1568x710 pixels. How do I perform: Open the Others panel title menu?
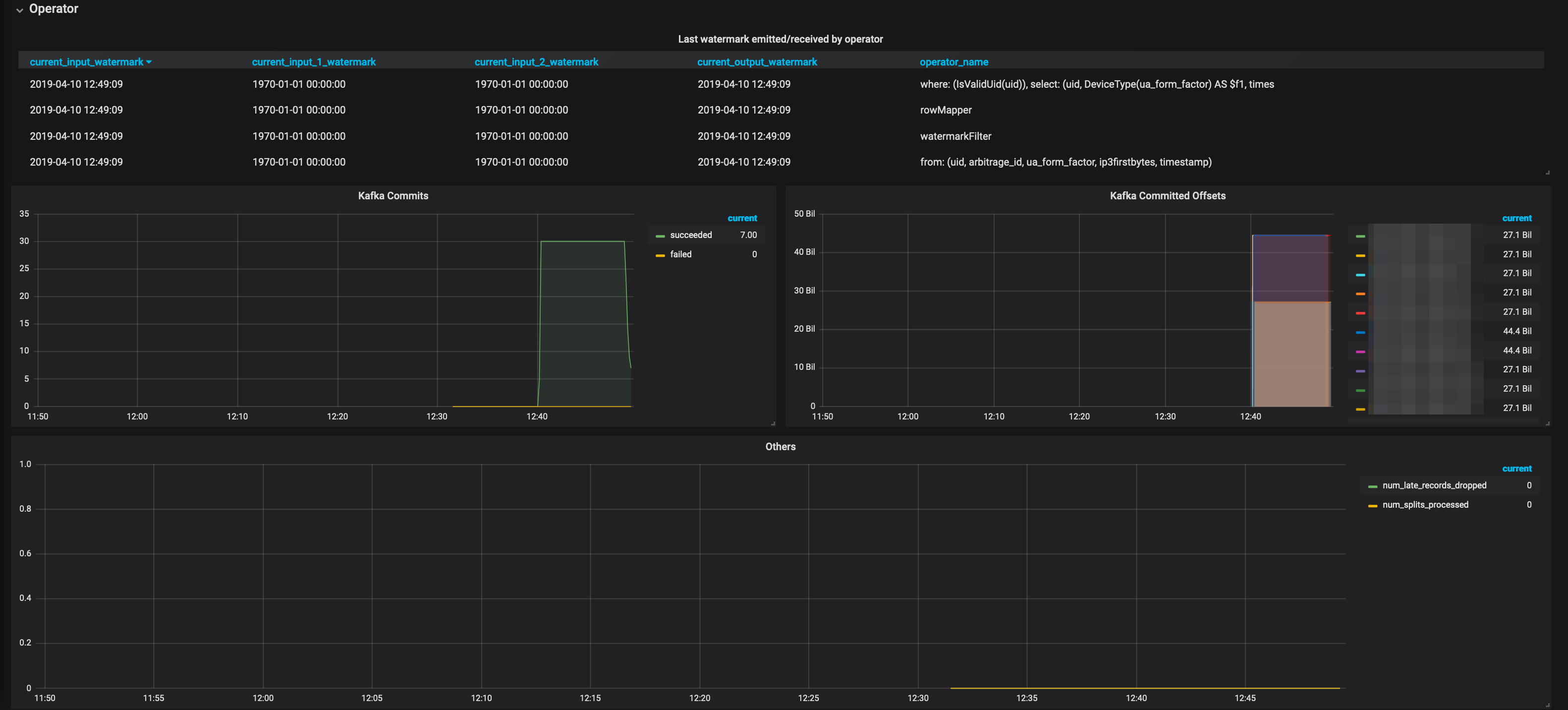780,446
